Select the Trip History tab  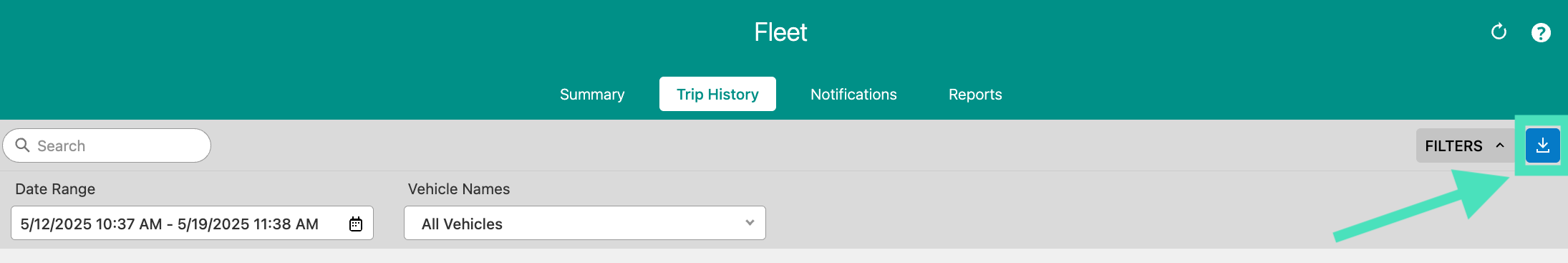coord(717,95)
